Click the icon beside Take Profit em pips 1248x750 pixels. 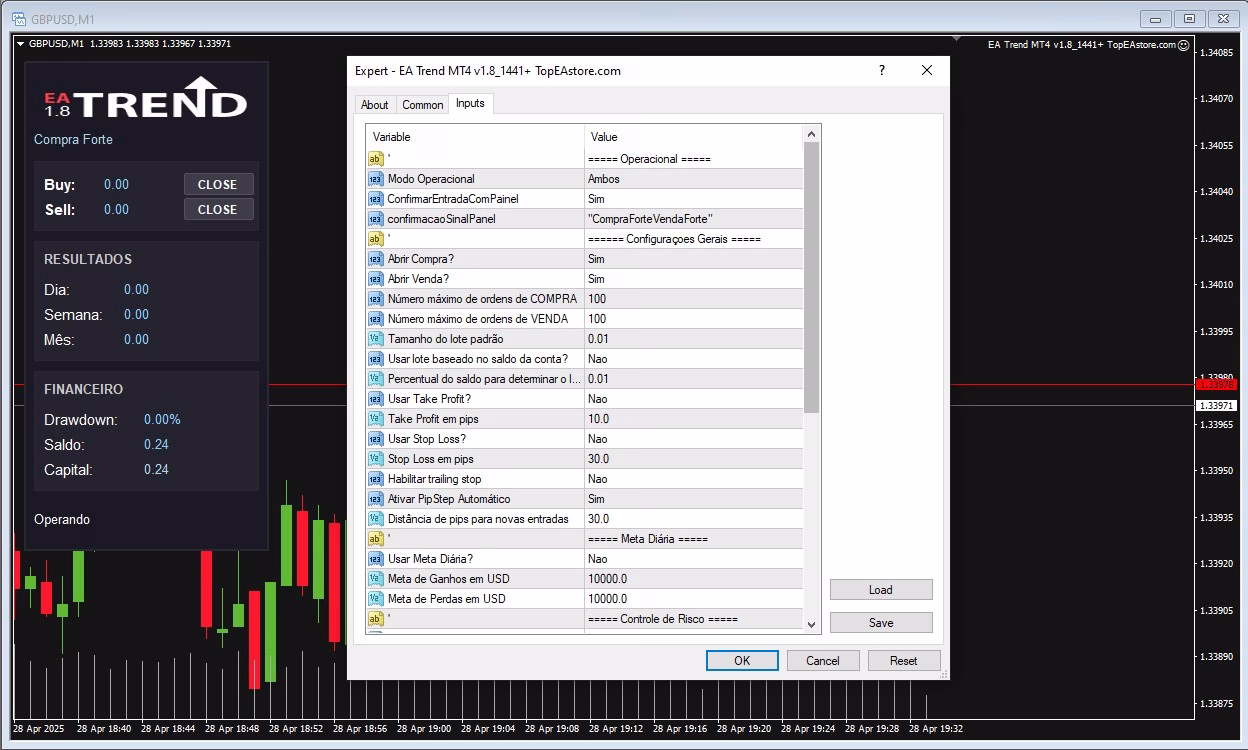(376, 419)
